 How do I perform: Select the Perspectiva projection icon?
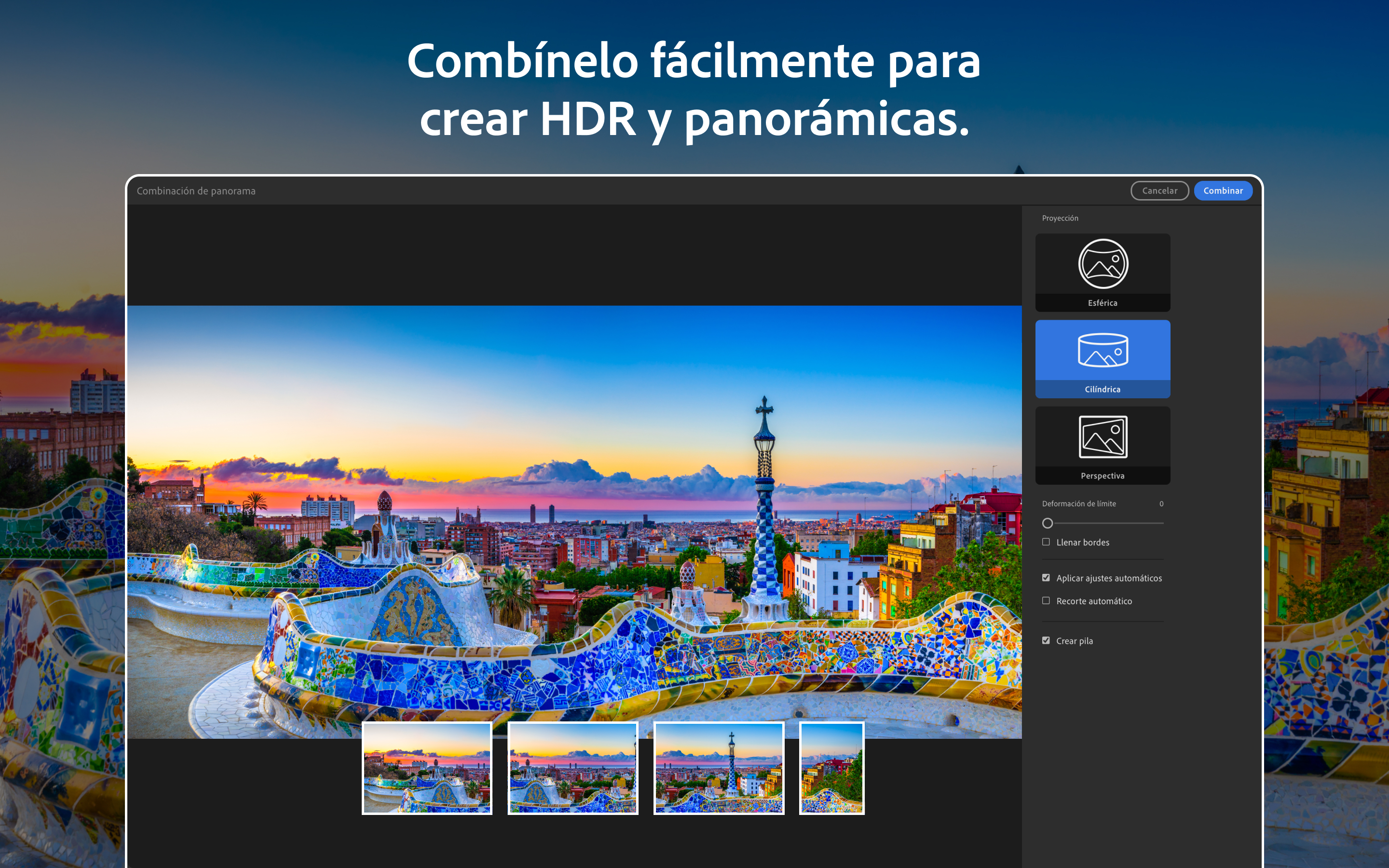pos(1103,446)
